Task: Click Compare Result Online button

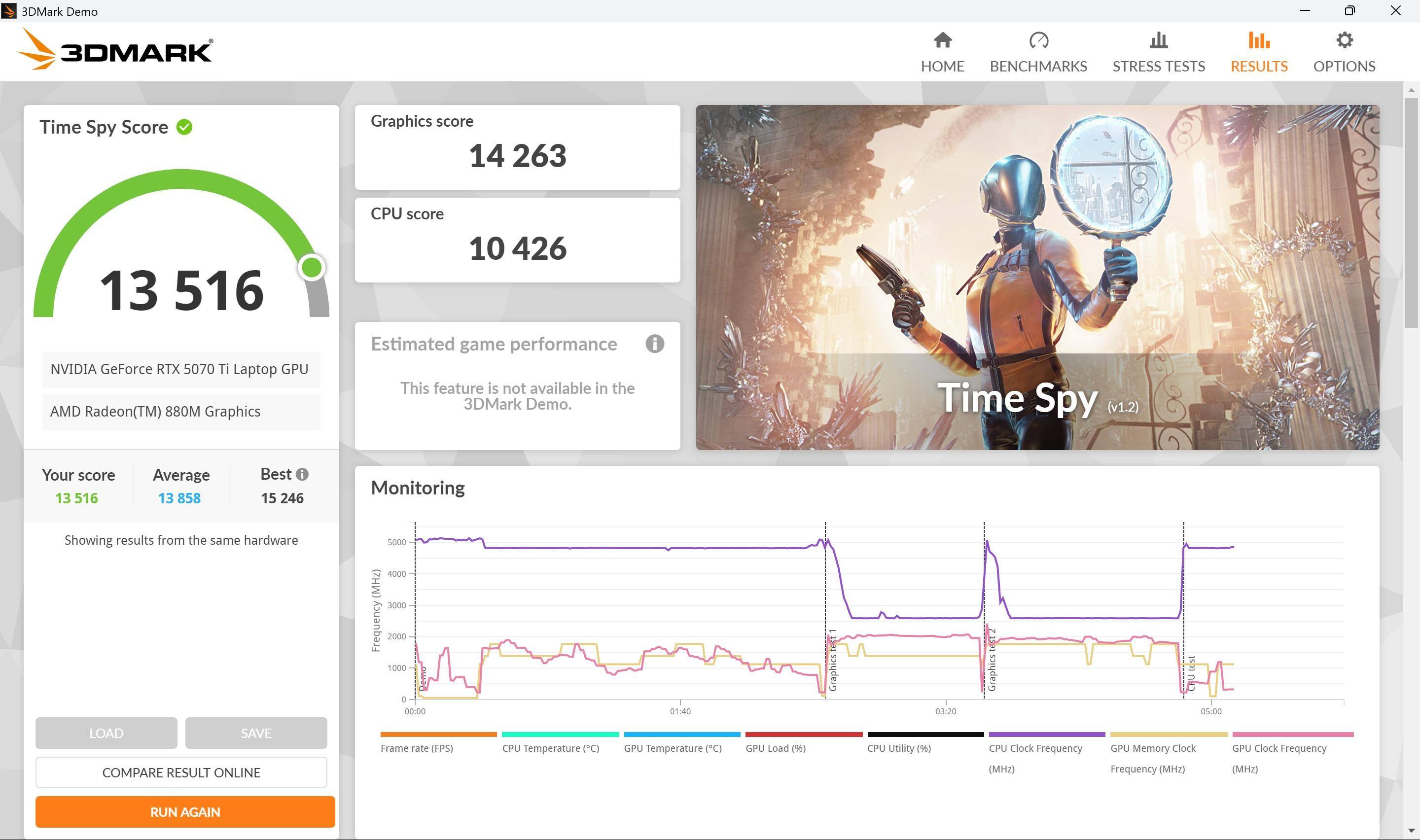Action: pyautogui.click(x=181, y=772)
